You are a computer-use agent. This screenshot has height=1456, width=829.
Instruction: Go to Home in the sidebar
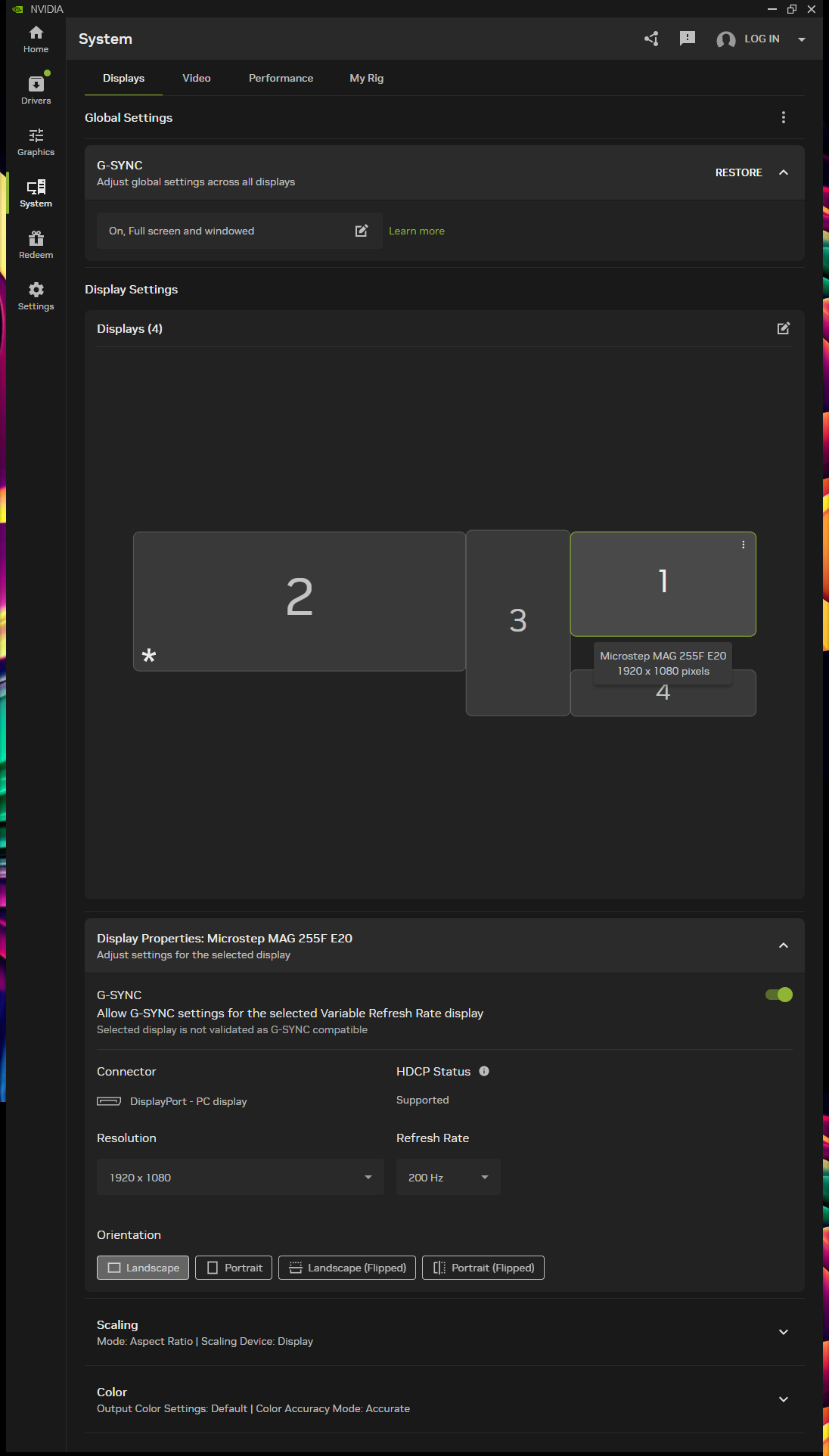pos(36,39)
